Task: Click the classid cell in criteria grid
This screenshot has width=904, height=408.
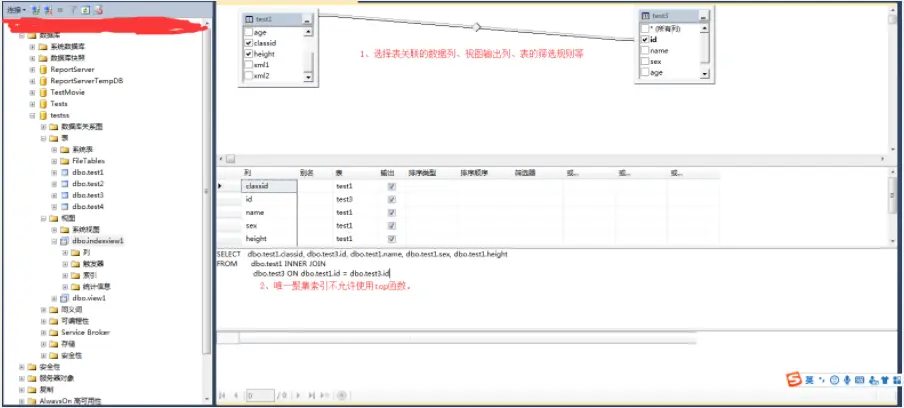Action: click(269, 186)
